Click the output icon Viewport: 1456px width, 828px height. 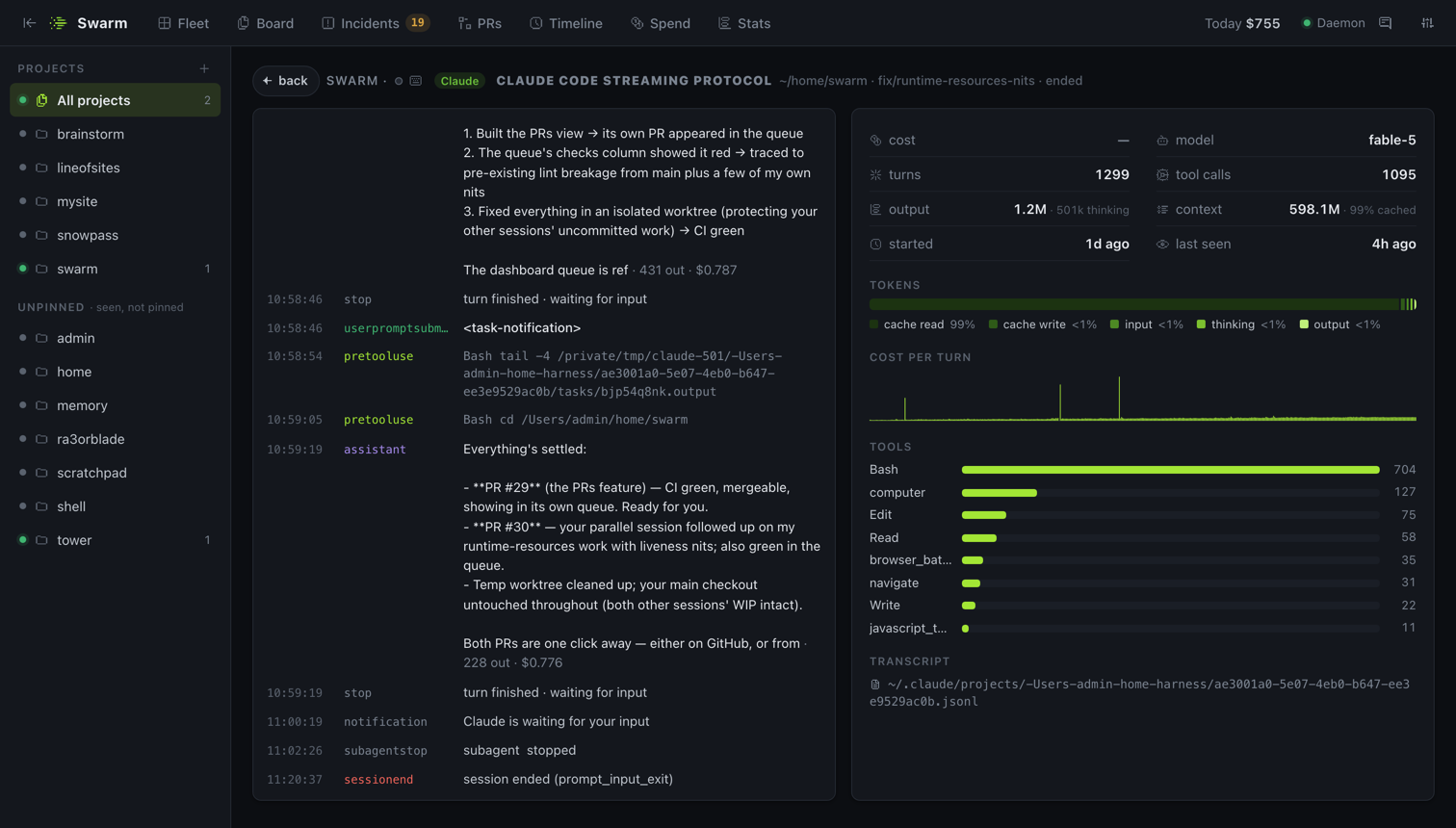[875, 209]
